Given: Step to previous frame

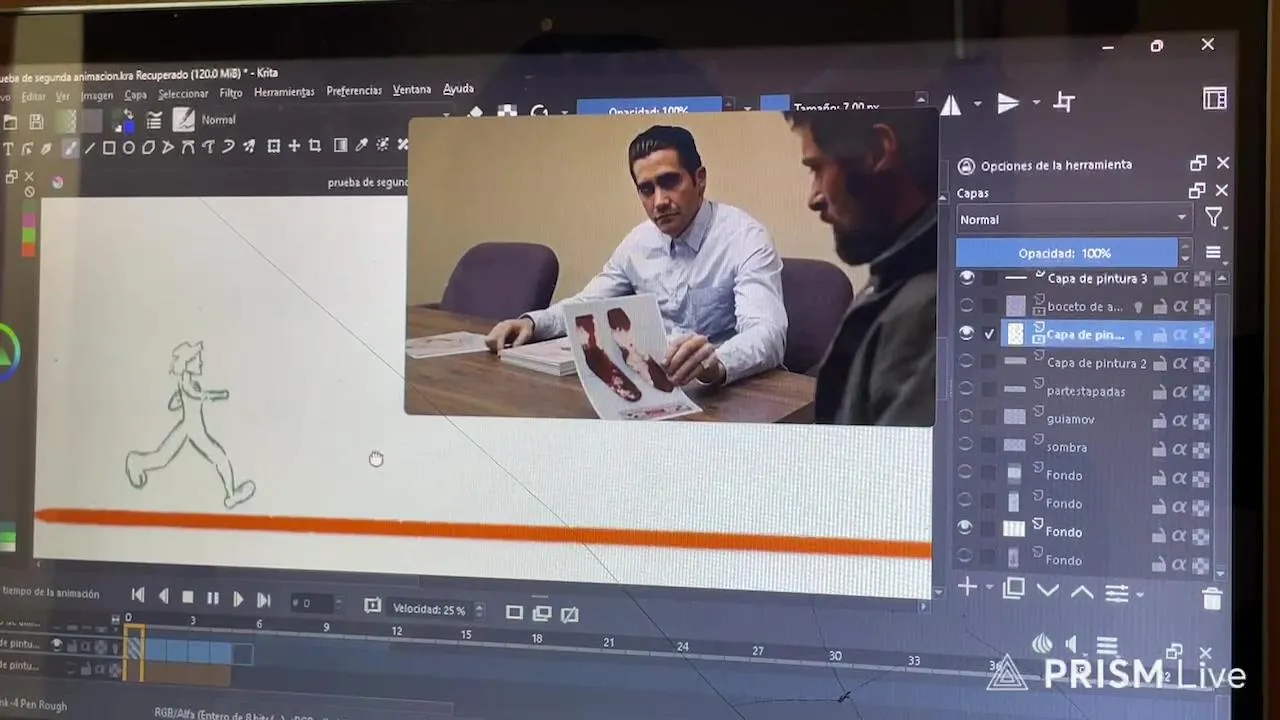Looking at the screenshot, I should [163, 597].
